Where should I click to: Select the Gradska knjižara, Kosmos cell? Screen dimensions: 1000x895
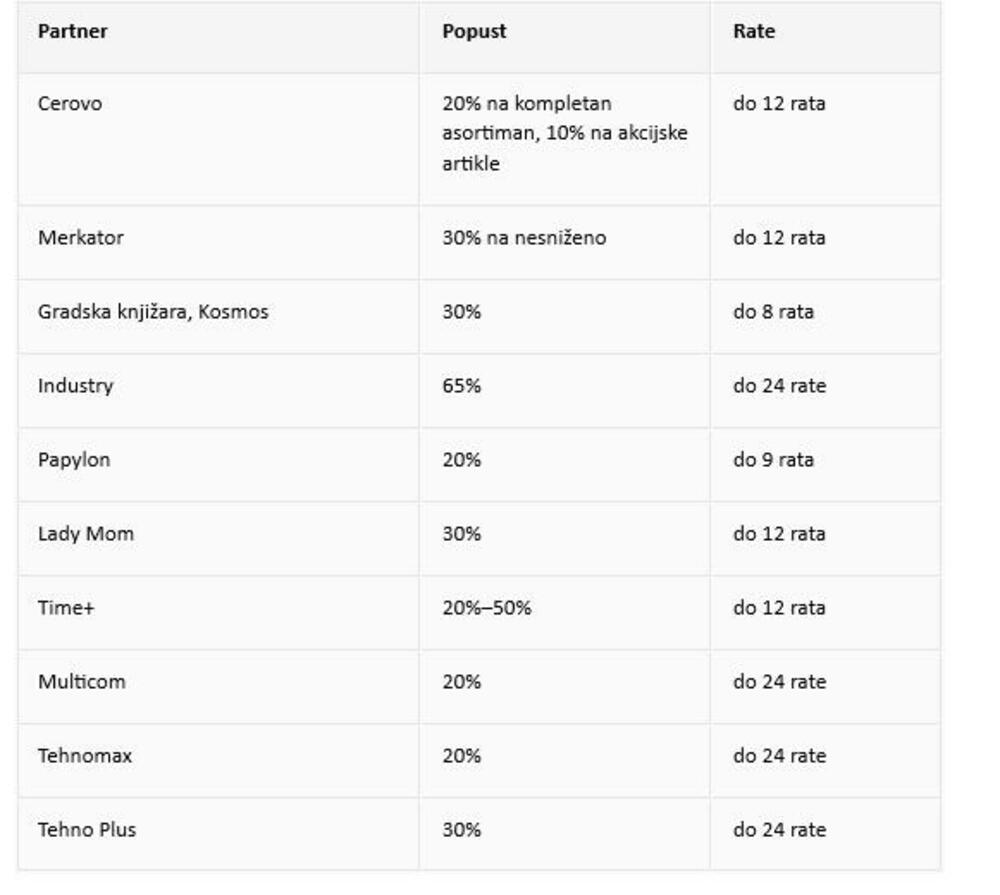(x=153, y=312)
